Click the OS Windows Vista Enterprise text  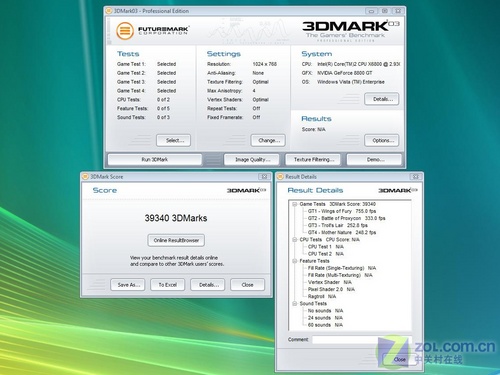(x=343, y=82)
